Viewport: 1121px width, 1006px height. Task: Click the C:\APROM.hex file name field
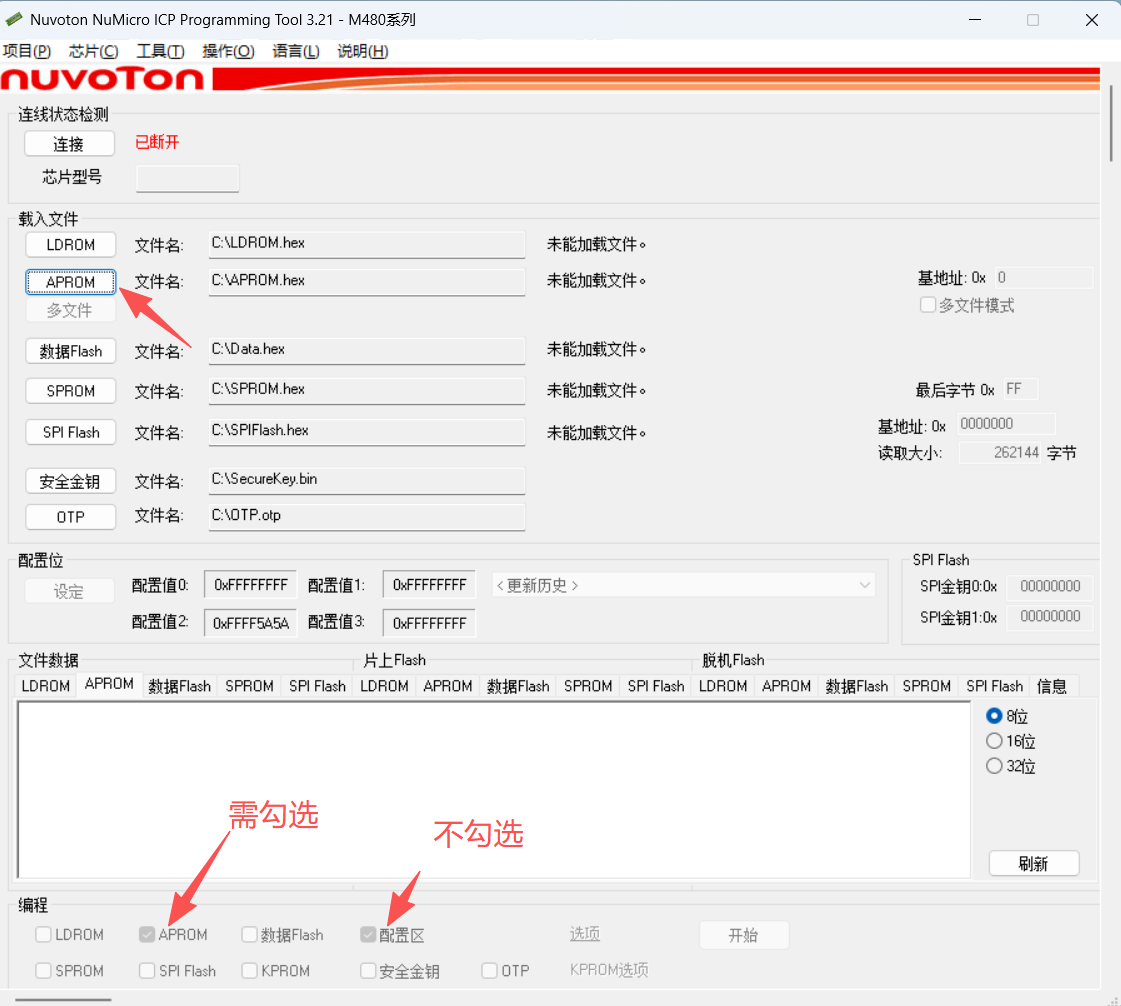click(x=366, y=281)
